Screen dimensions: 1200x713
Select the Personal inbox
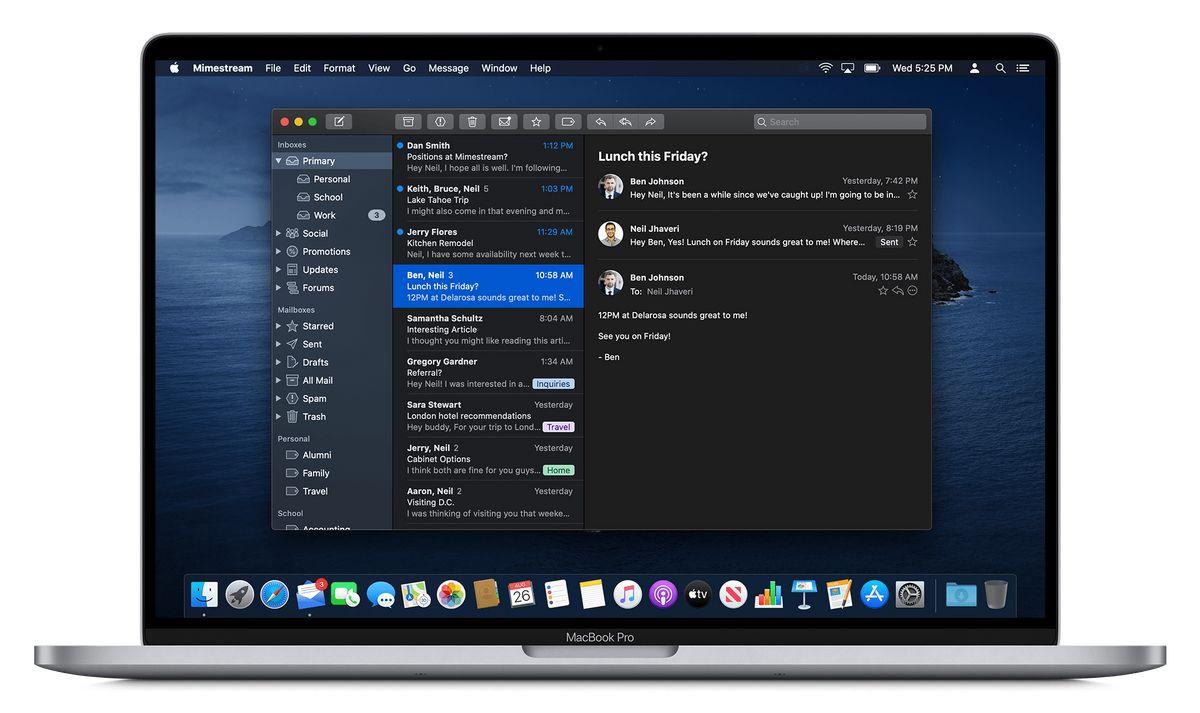coord(332,179)
